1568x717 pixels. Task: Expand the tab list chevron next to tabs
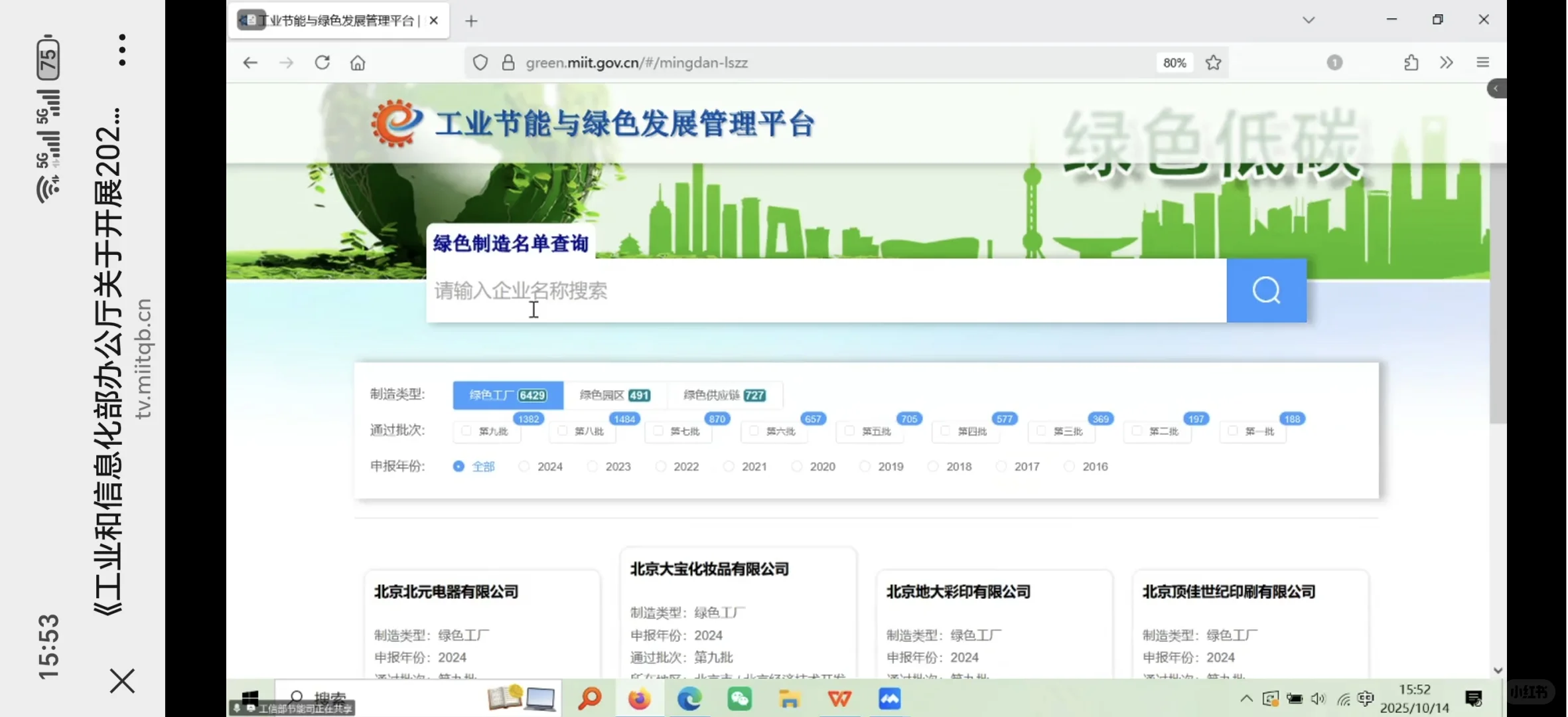1307,20
